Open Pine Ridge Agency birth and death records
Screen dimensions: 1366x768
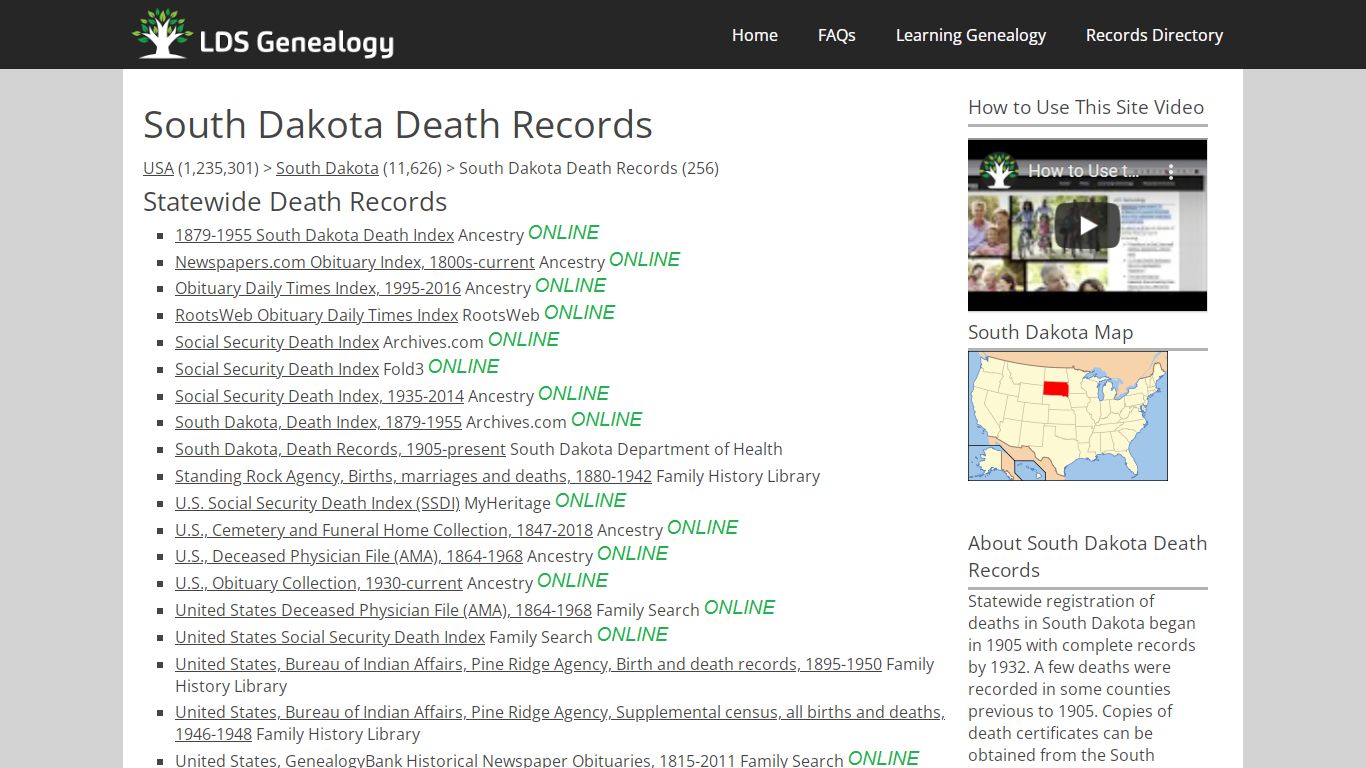point(528,664)
